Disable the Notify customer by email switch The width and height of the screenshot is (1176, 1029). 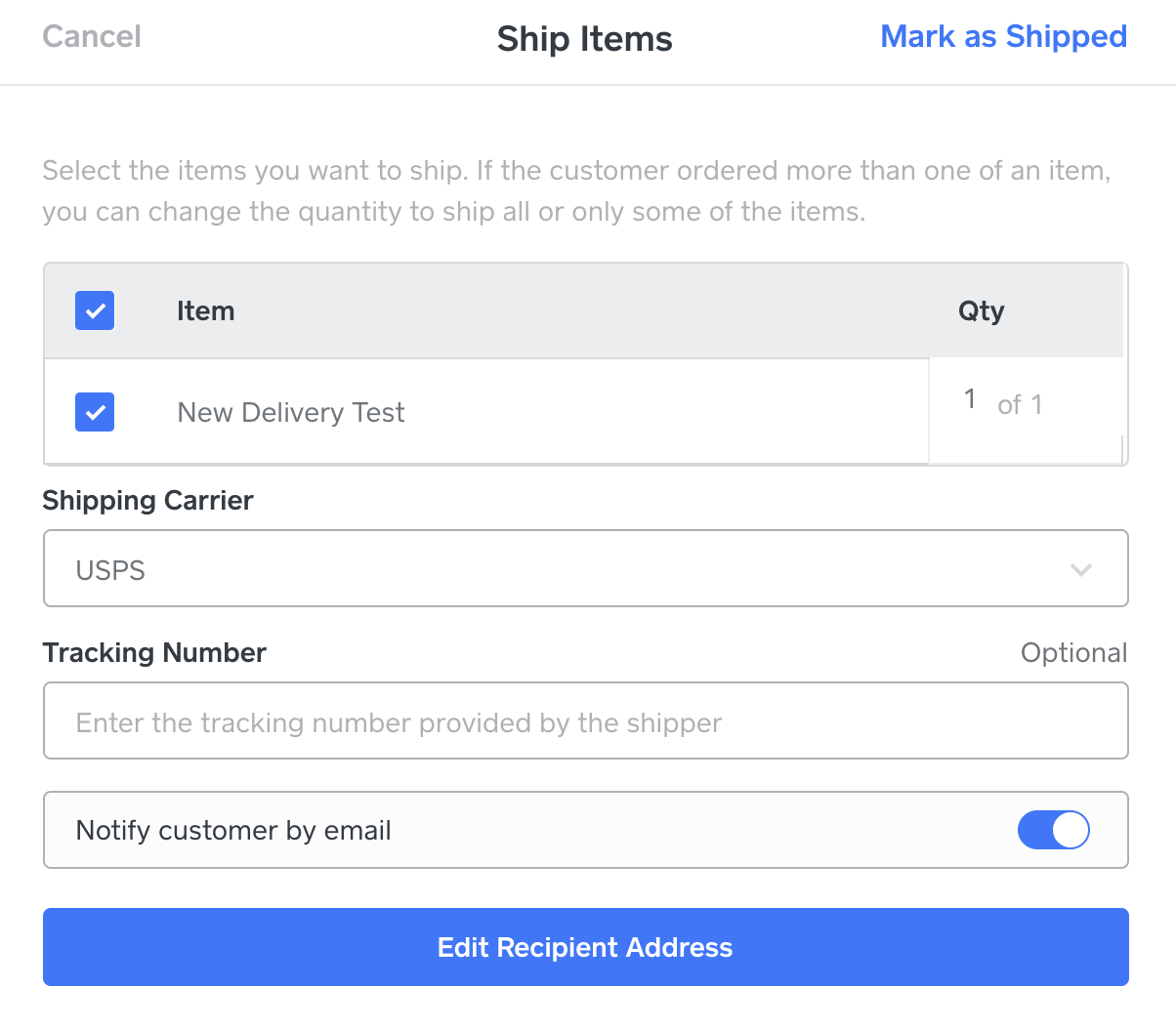click(1053, 830)
